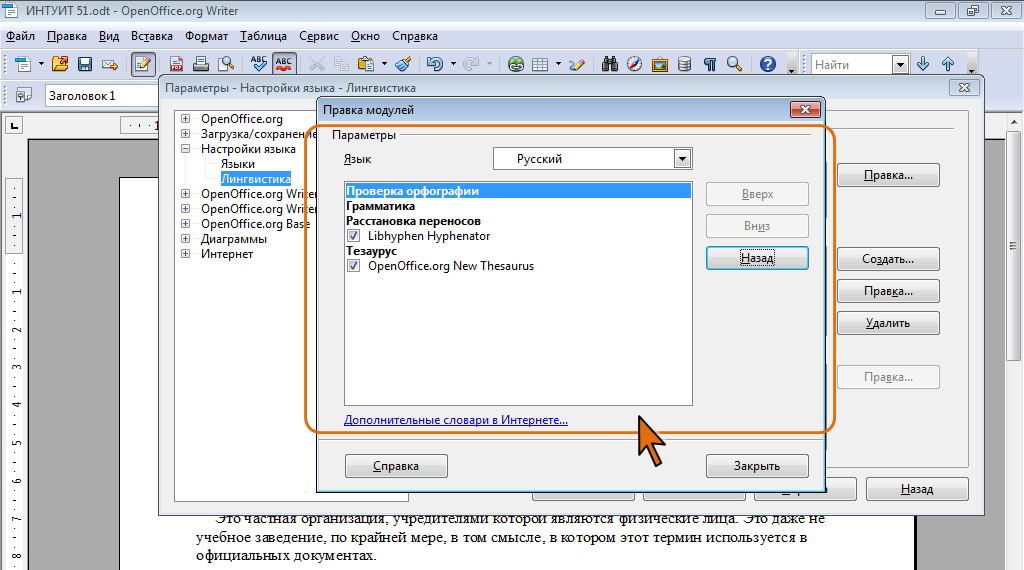Click the Save document toolbar icon

85,64
